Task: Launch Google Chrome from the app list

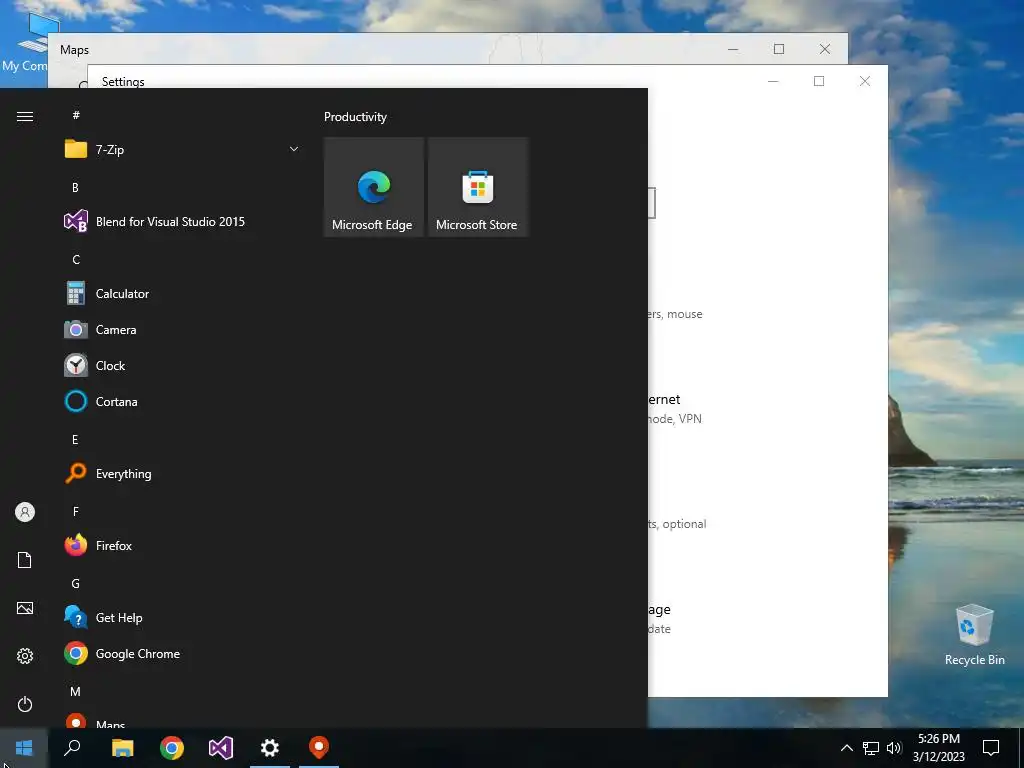Action: point(183,654)
